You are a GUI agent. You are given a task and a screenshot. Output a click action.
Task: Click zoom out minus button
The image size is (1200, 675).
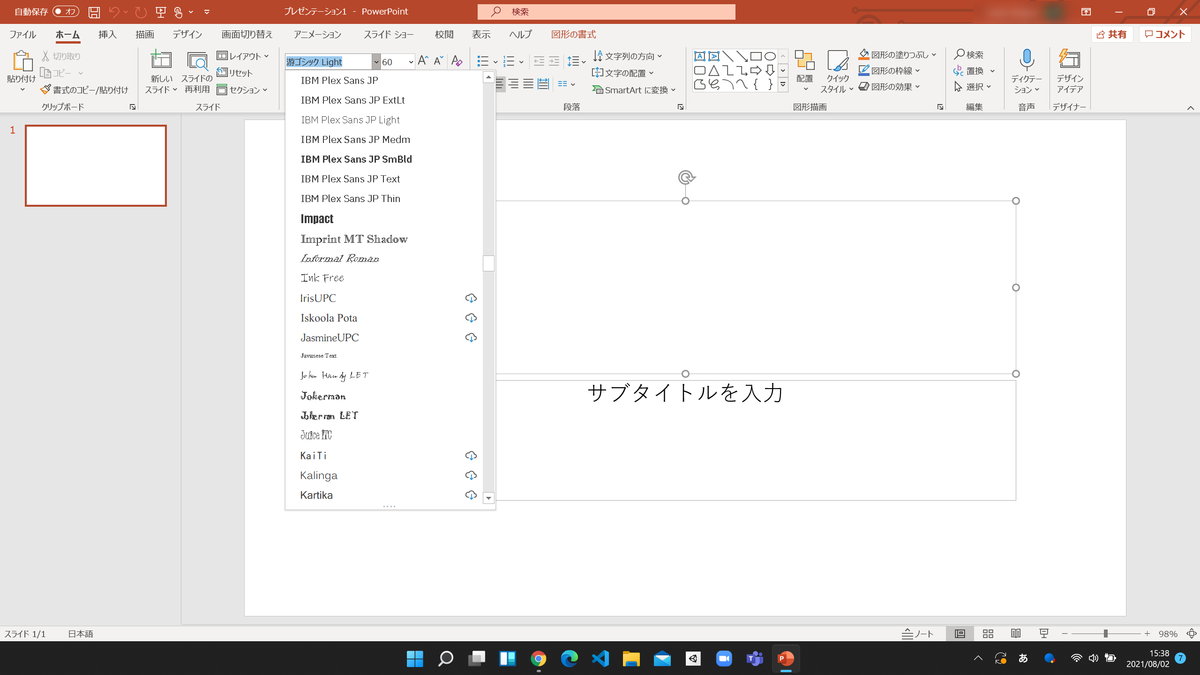(x=1065, y=634)
